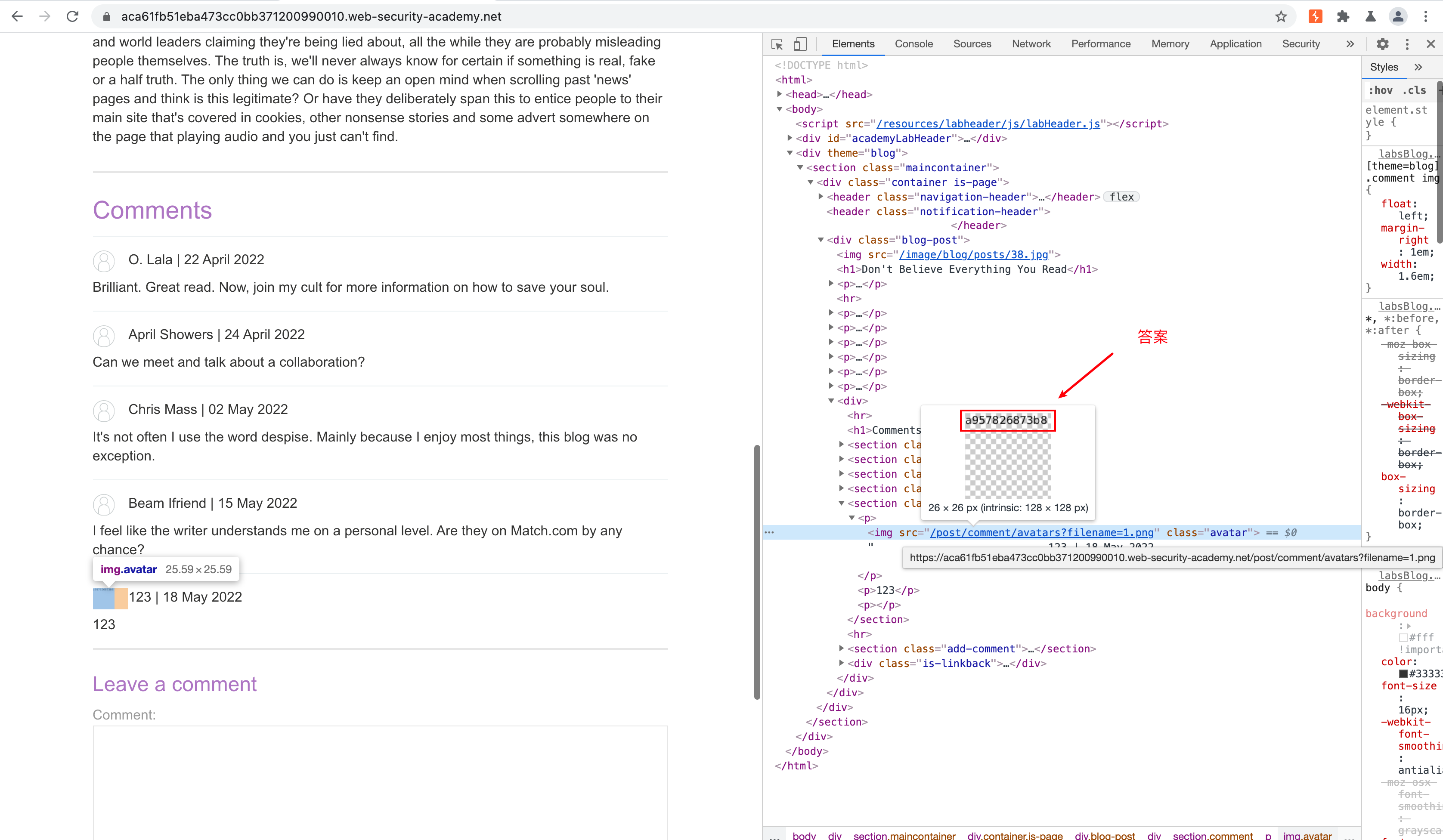The image size is (1443, 840).
Task: Toggle .cls class editor
Action: pyautogui.click(x=1414, y=90)
